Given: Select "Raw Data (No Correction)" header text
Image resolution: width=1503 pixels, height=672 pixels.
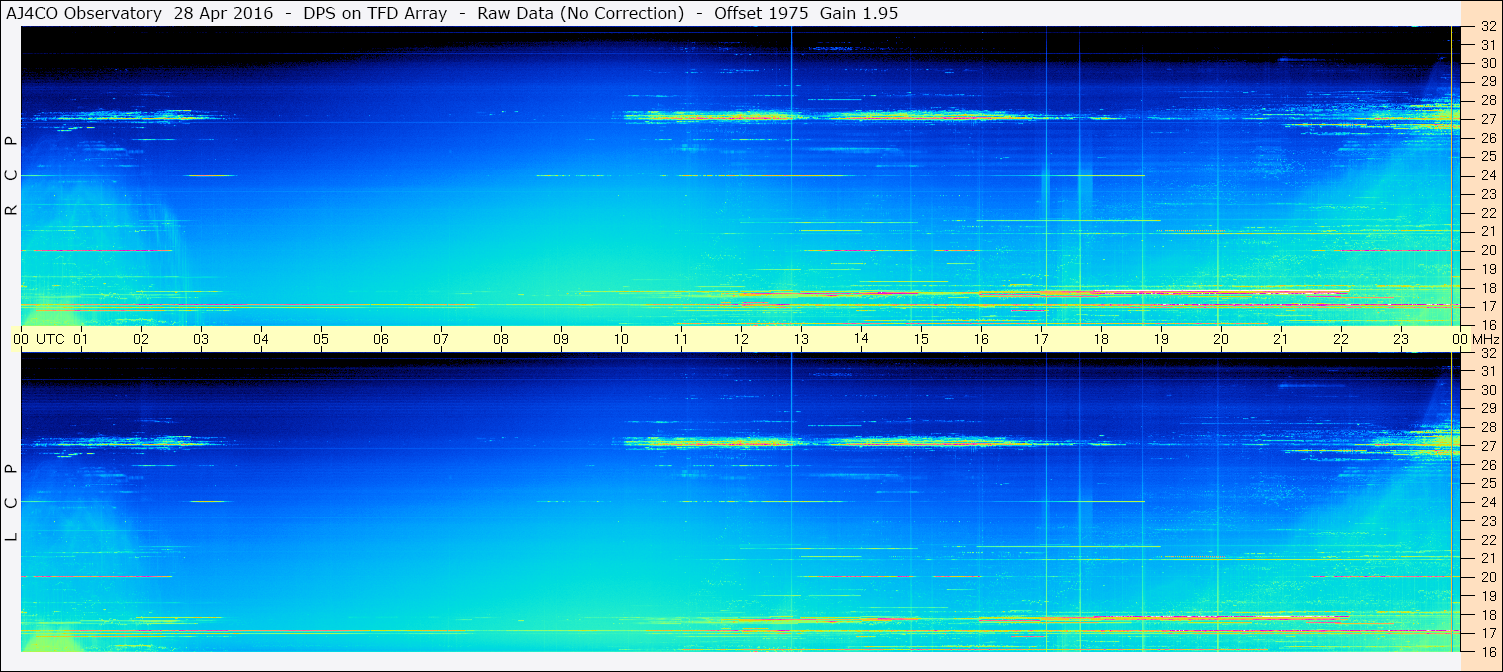Looking at the screenshot, I should (x=581, y=13).
